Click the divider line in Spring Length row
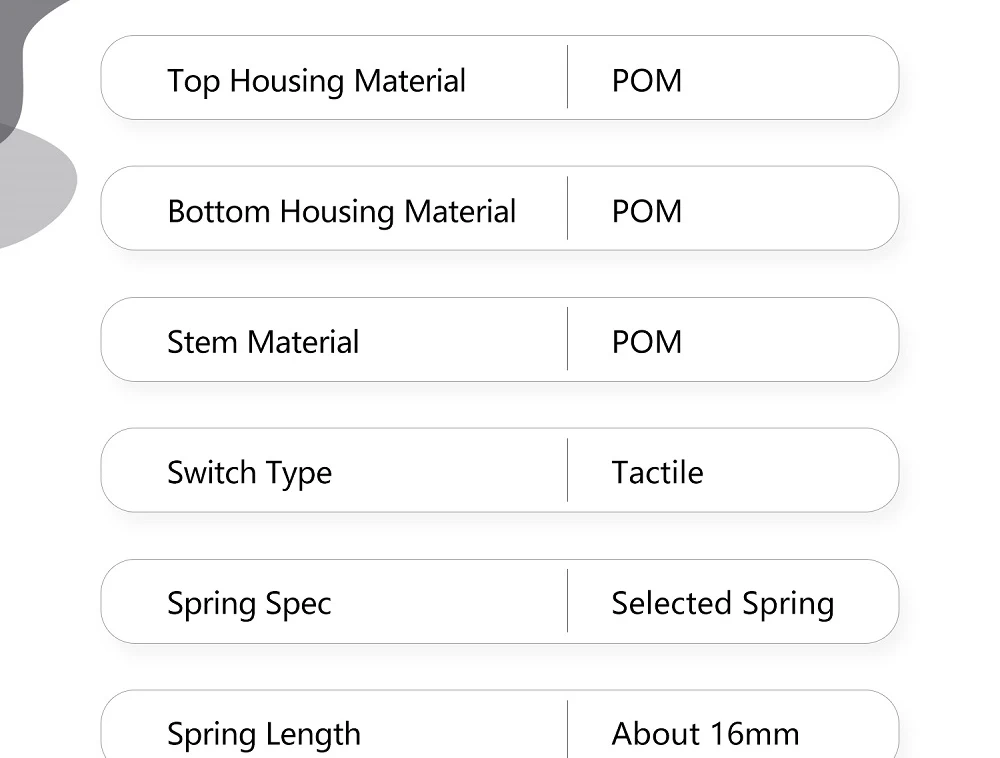This screenshot has width=1000, height=758. (x=568, y=729)
